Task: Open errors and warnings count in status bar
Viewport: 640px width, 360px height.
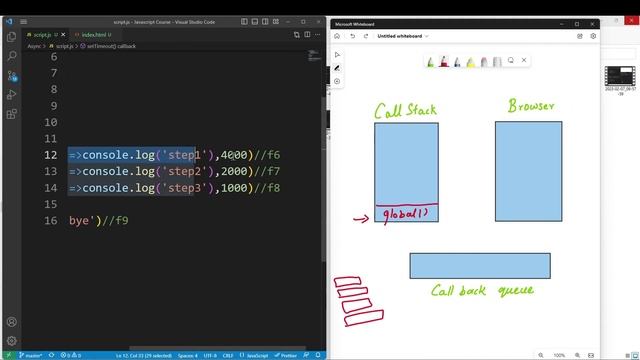Action: click(71, 356)
